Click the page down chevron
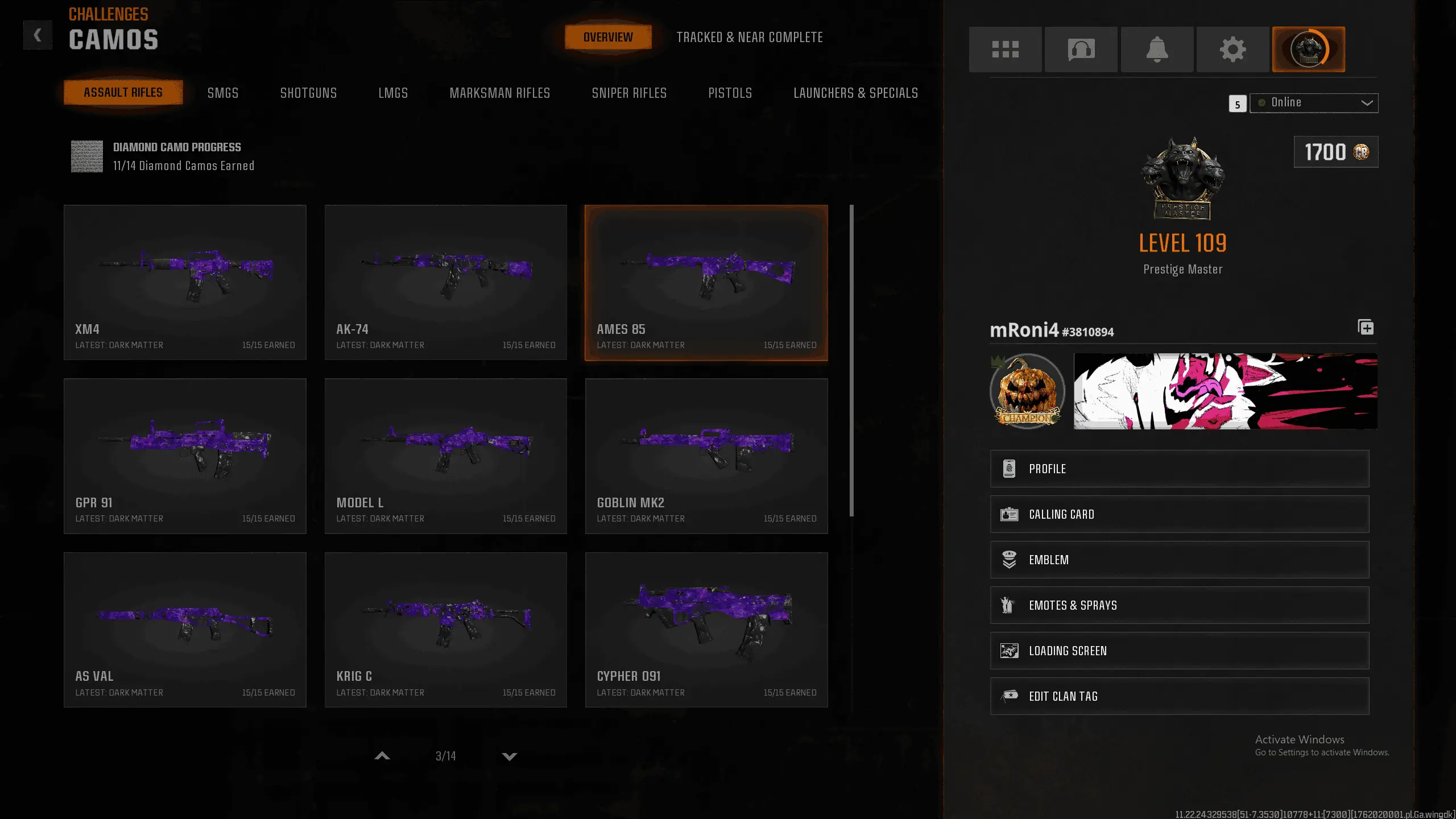This screenshot has height=819, width=1456. [x=510, y=756]
